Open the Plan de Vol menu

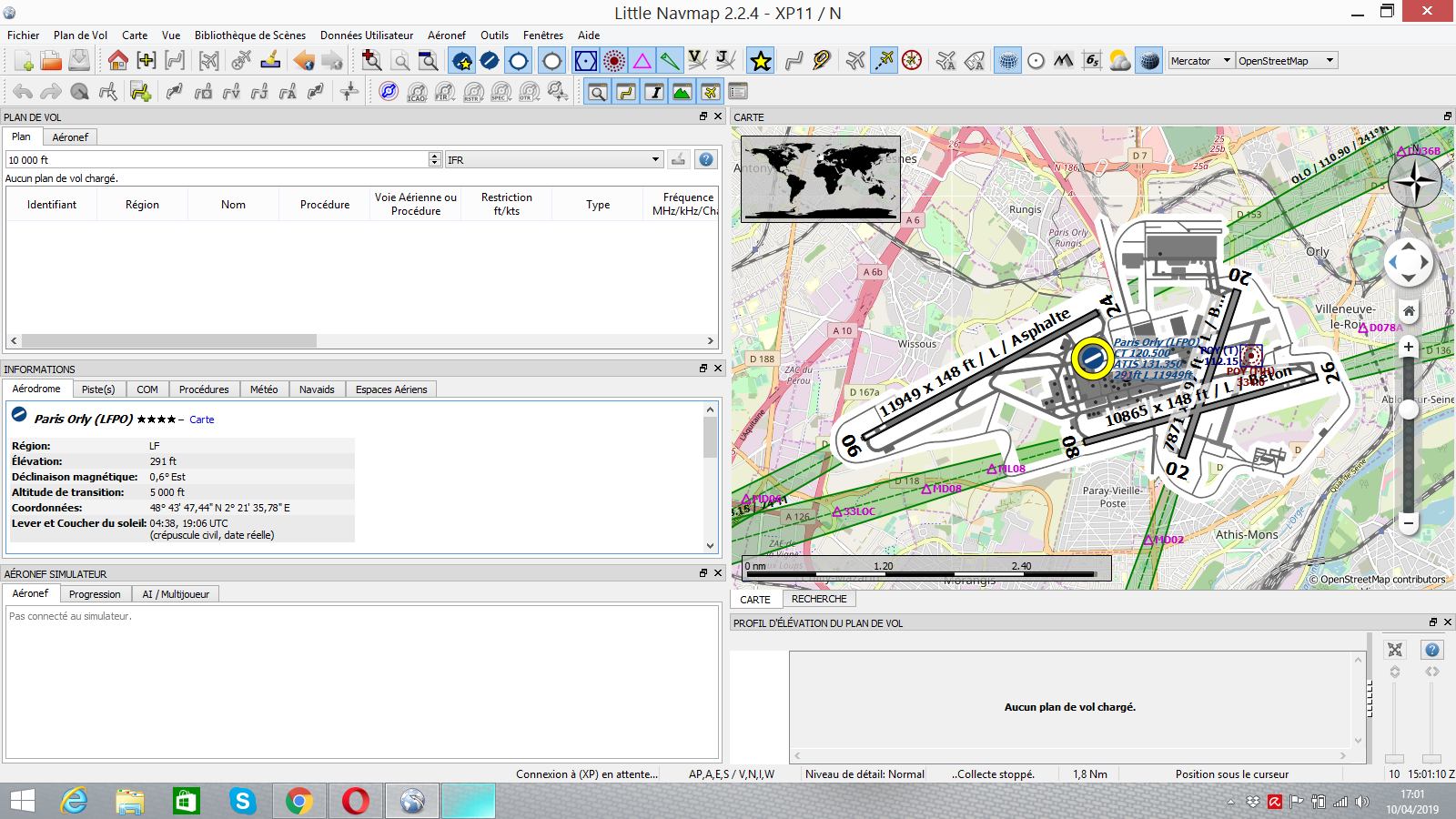(80, 35)
